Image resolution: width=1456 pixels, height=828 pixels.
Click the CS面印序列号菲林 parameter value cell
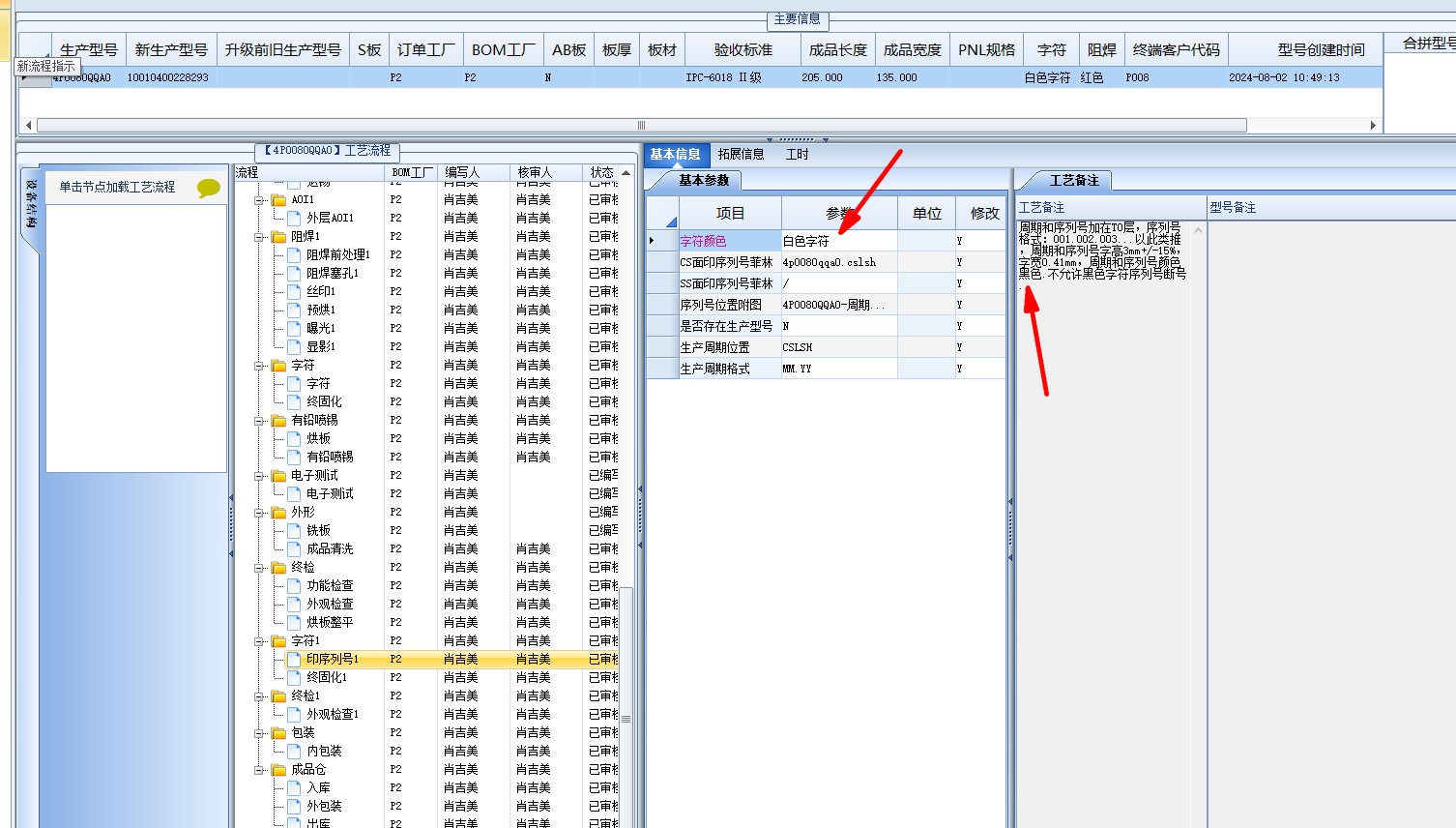839,262
